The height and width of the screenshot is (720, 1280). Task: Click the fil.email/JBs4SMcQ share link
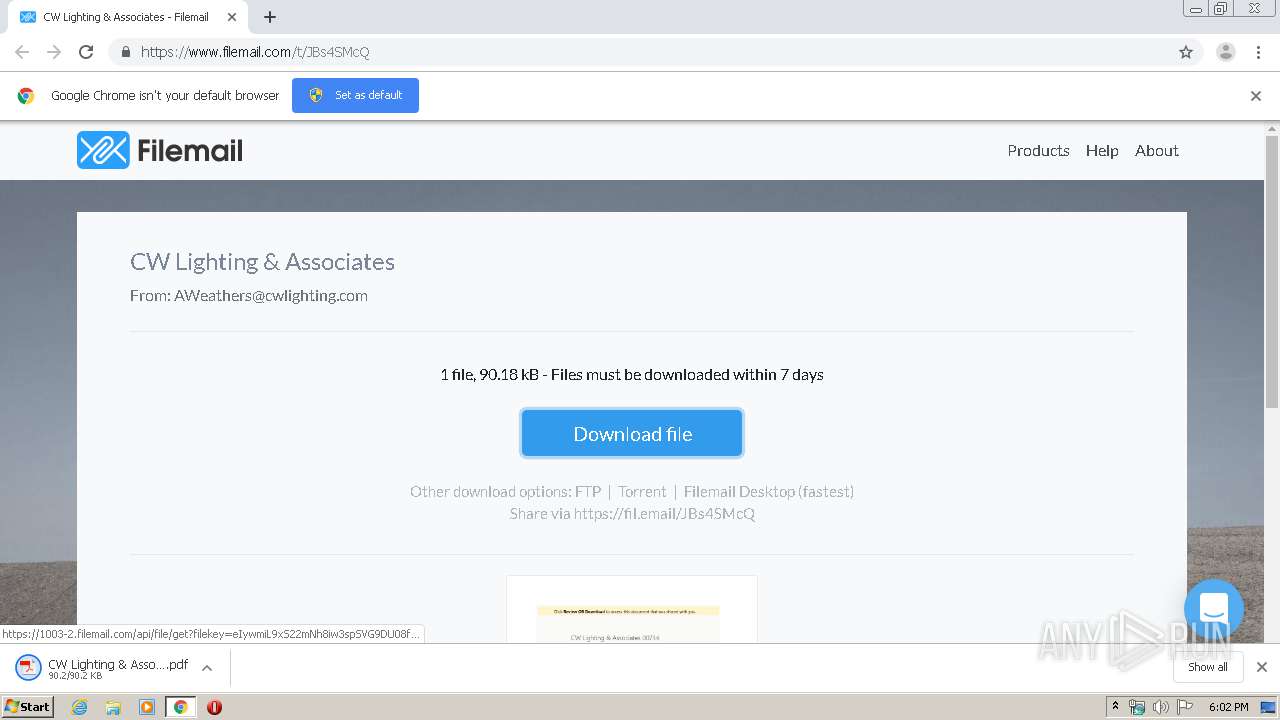[x=664, y=514]
